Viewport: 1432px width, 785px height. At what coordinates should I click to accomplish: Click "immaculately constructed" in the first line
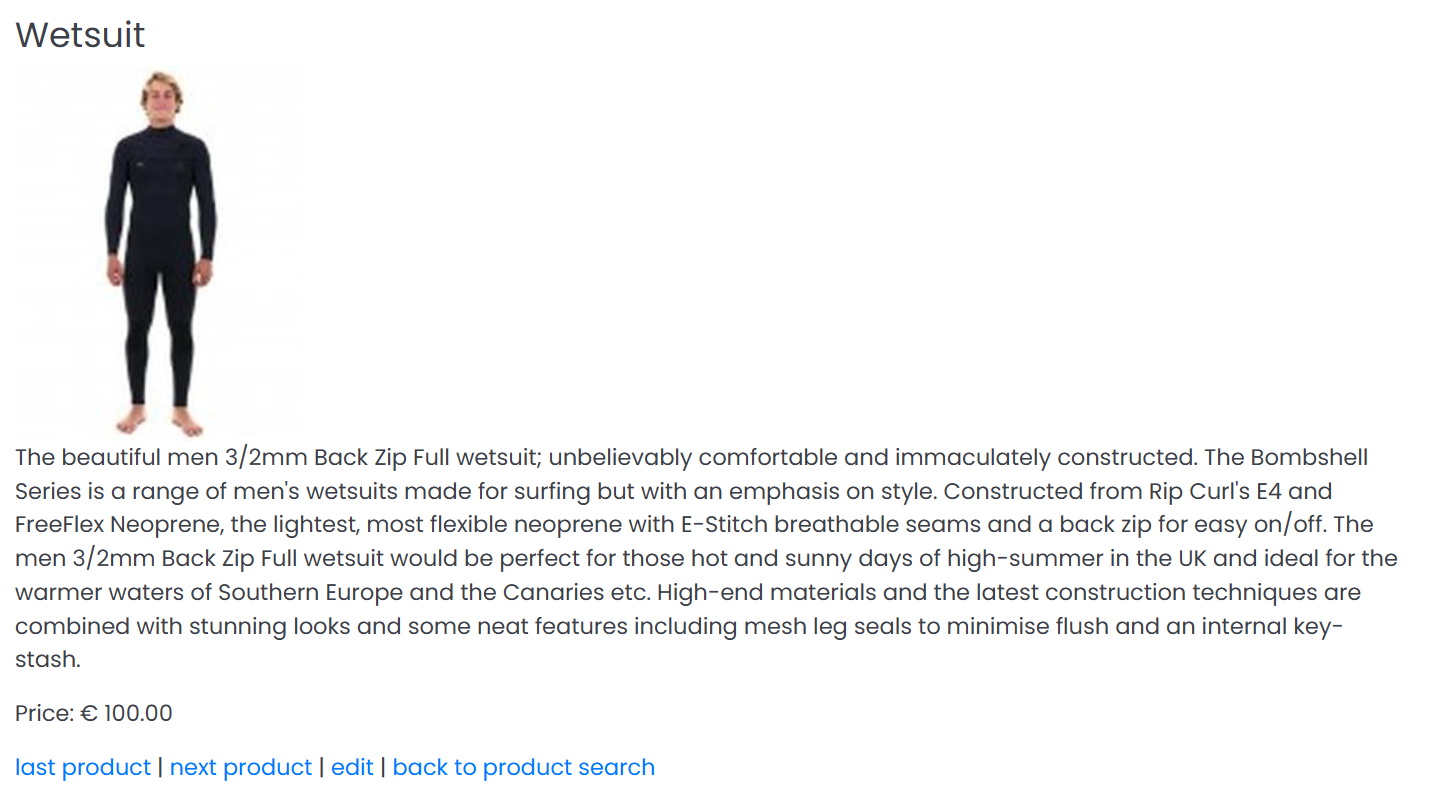(1044, 458)
